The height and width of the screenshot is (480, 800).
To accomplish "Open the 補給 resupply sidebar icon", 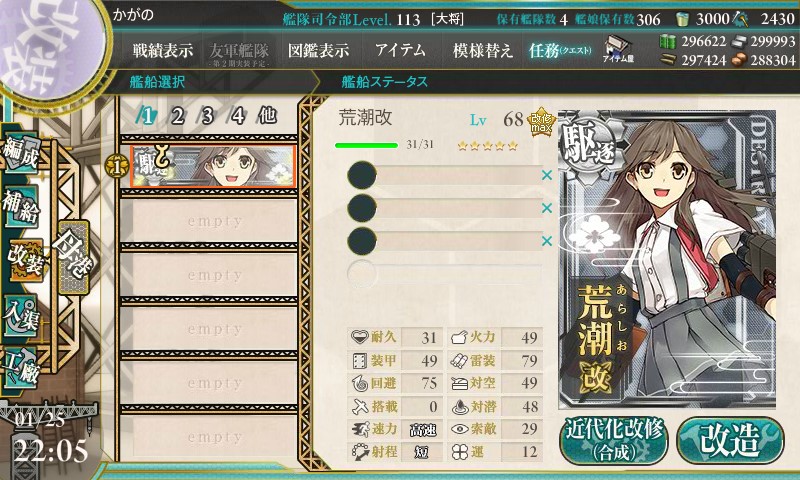I will pyautogui.click(x=21, y=206).
